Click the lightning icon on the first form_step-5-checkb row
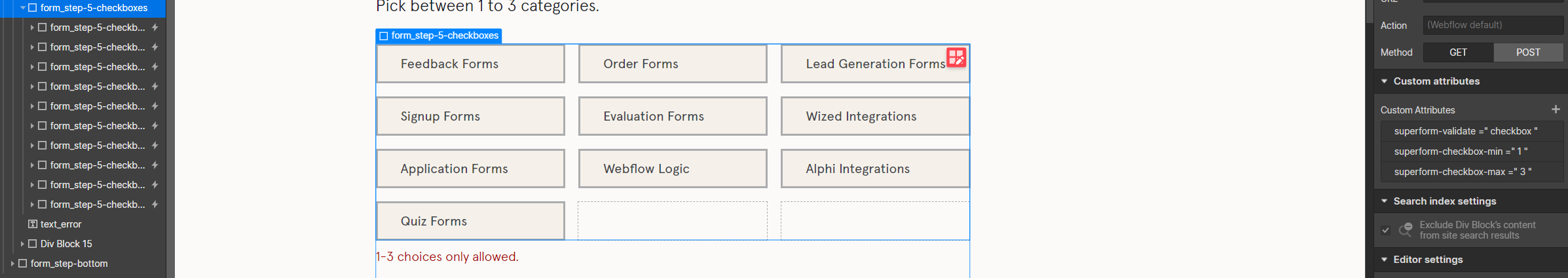Image resolution: width=1568 pixels, height=278 pixels. coord(155,28)
